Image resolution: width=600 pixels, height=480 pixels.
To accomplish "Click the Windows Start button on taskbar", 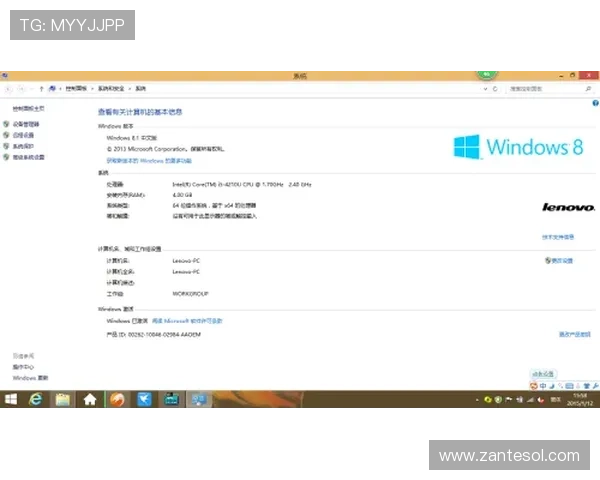I will (x=11, y=399).
